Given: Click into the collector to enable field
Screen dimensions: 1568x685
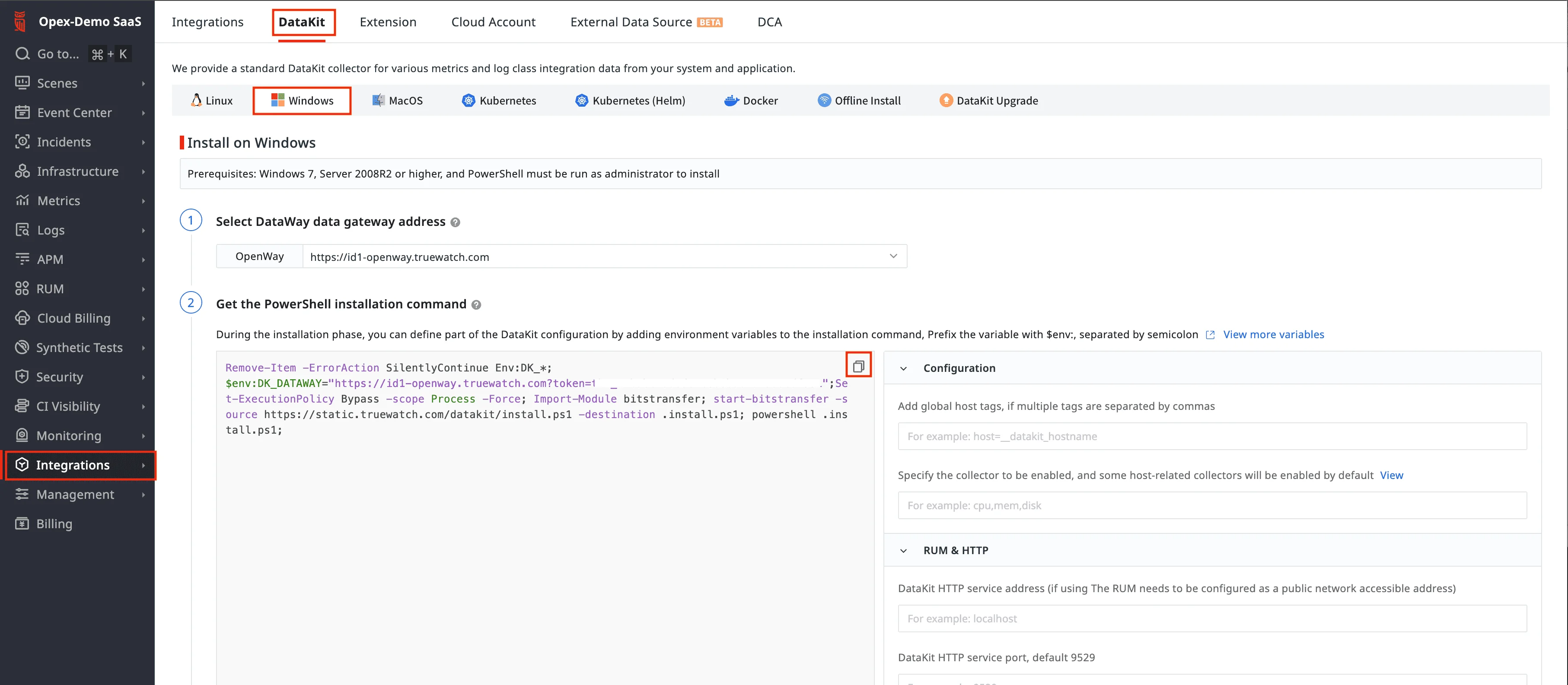Looking at the screenshot, I should pos(1212,505).
